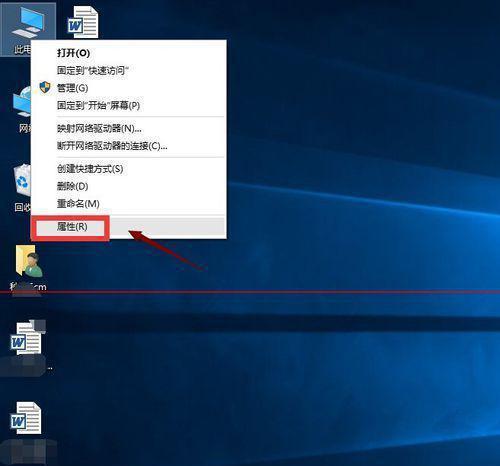
Task: Select the user folder desktop icon
Action: [x=29, y=262]
